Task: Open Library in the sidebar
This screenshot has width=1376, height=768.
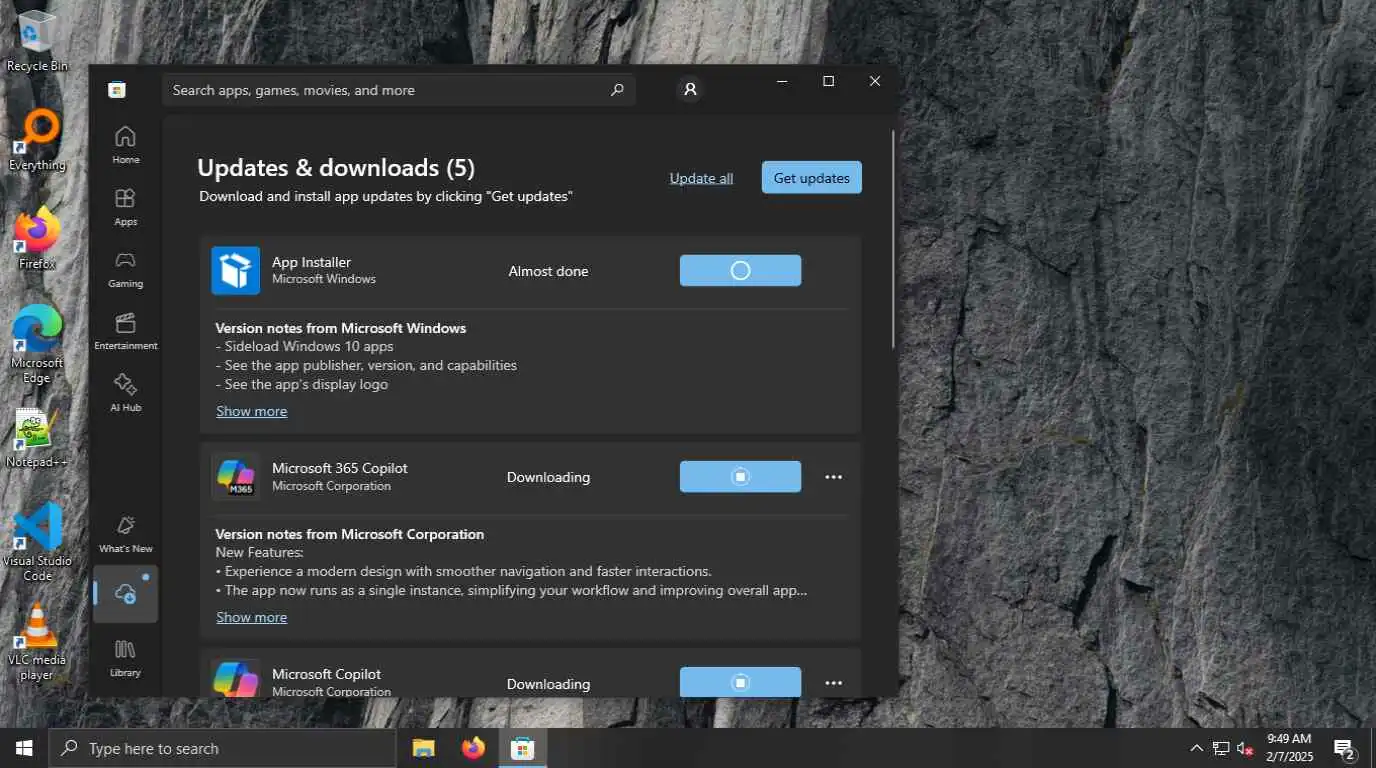Action: (125, 658)
